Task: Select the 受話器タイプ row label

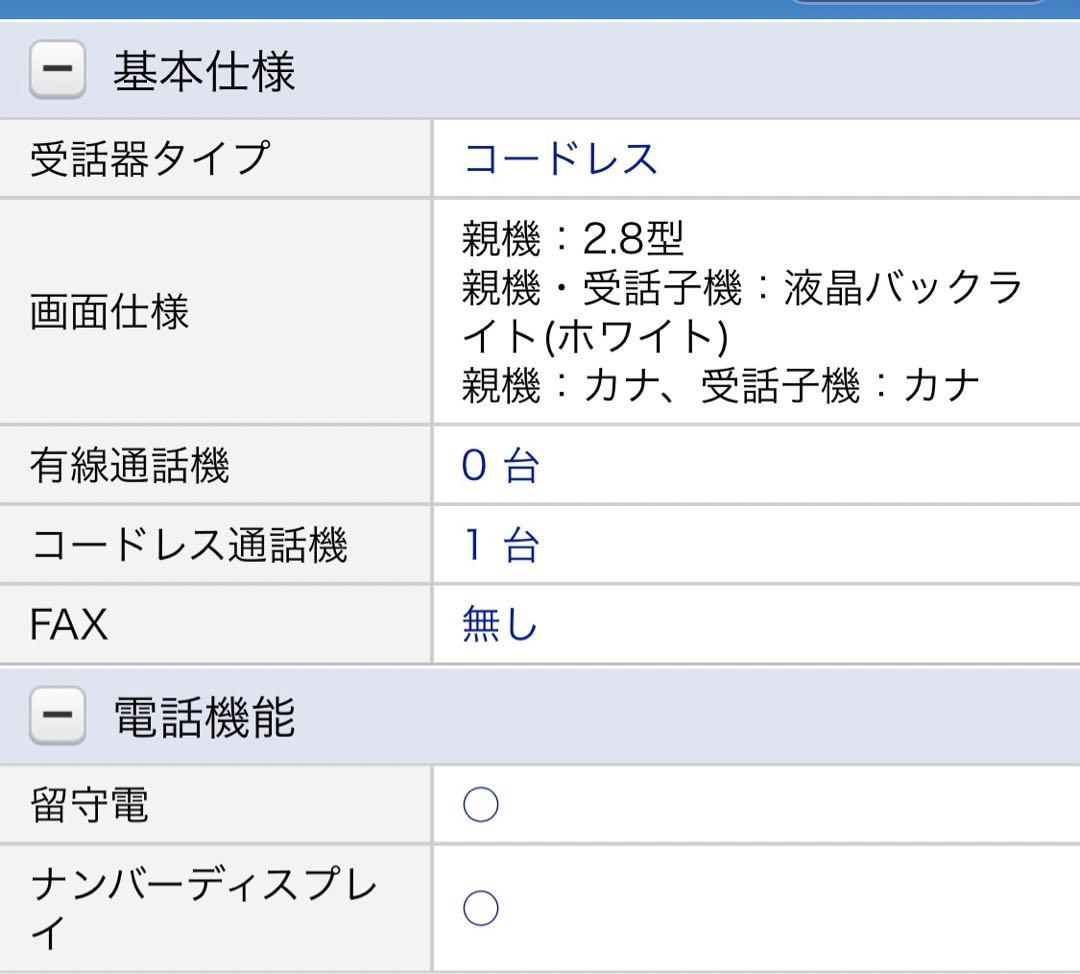Action: coord(149,159)
